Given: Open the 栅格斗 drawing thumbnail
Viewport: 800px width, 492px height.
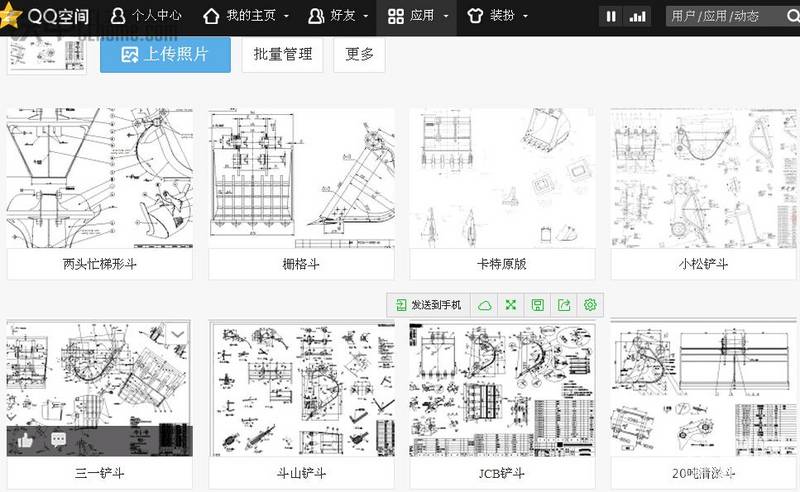Looking at the screenshot, I should [x=301, y=178].
